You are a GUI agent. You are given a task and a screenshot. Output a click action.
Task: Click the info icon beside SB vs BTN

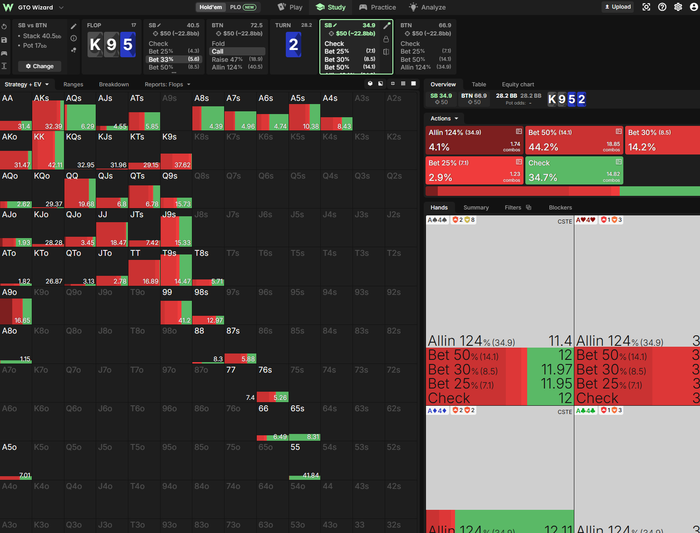coord(74,38)
